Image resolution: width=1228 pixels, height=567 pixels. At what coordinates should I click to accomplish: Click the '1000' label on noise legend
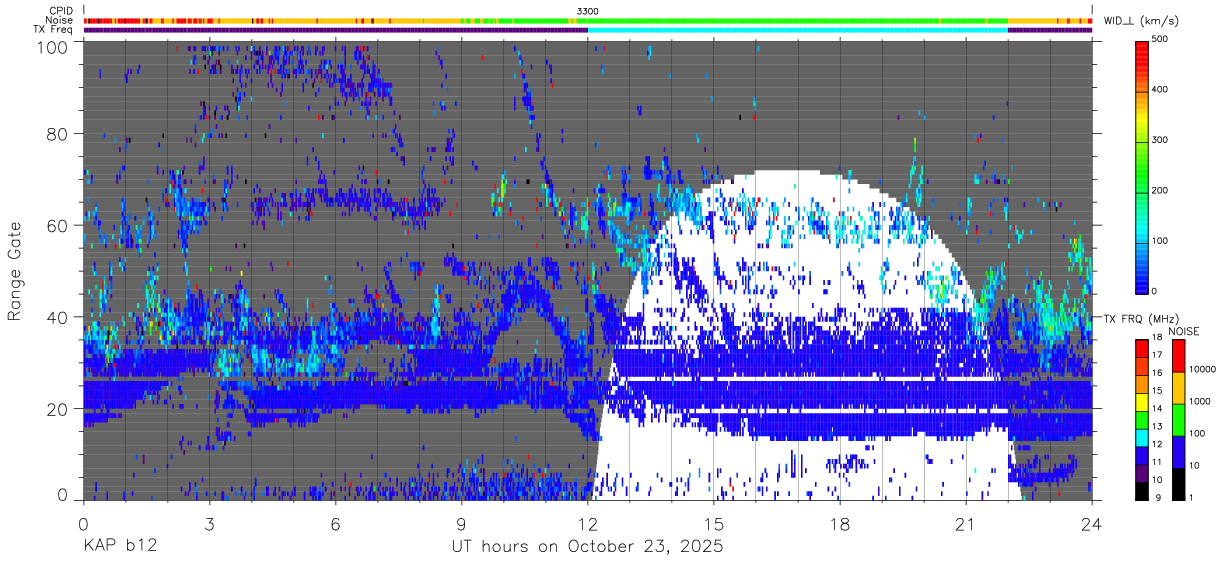[x=1202, y=403]
